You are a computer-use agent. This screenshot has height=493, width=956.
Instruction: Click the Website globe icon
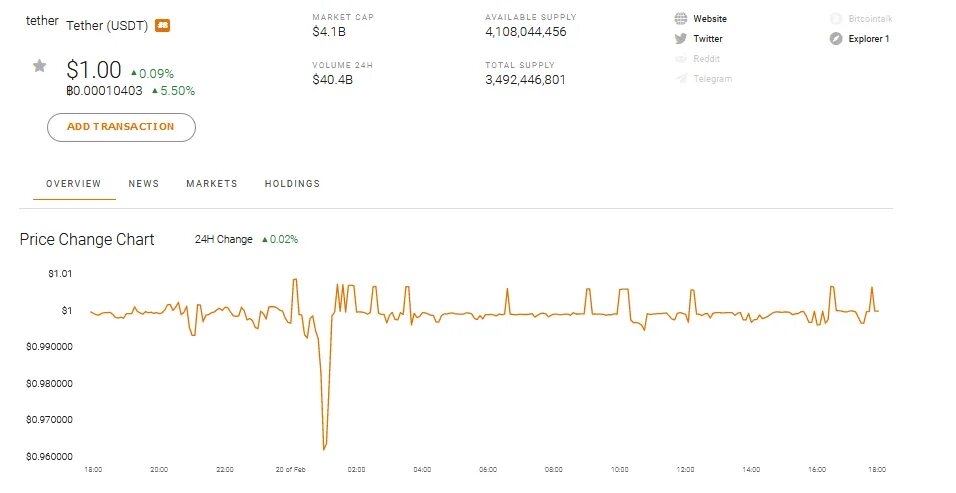click(680, 18)
